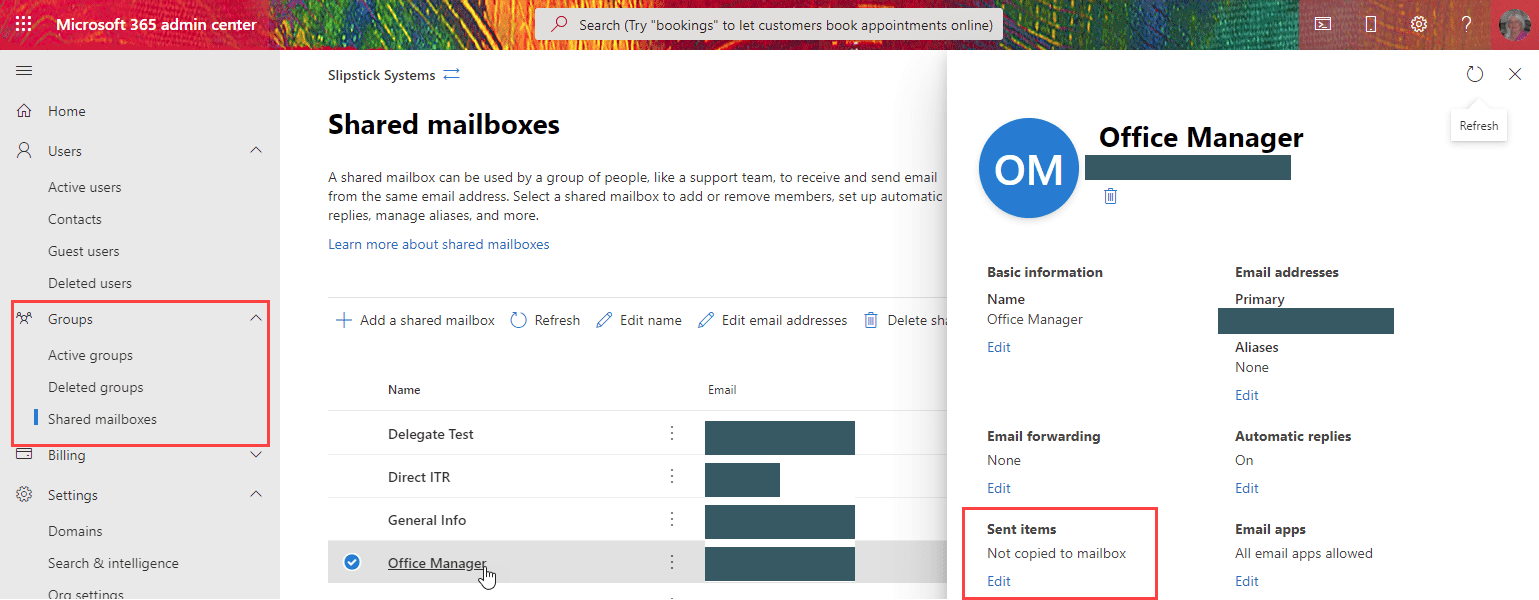1539x600 pixels.
Task: Open the Settings gear in header
Action: 1419,24
